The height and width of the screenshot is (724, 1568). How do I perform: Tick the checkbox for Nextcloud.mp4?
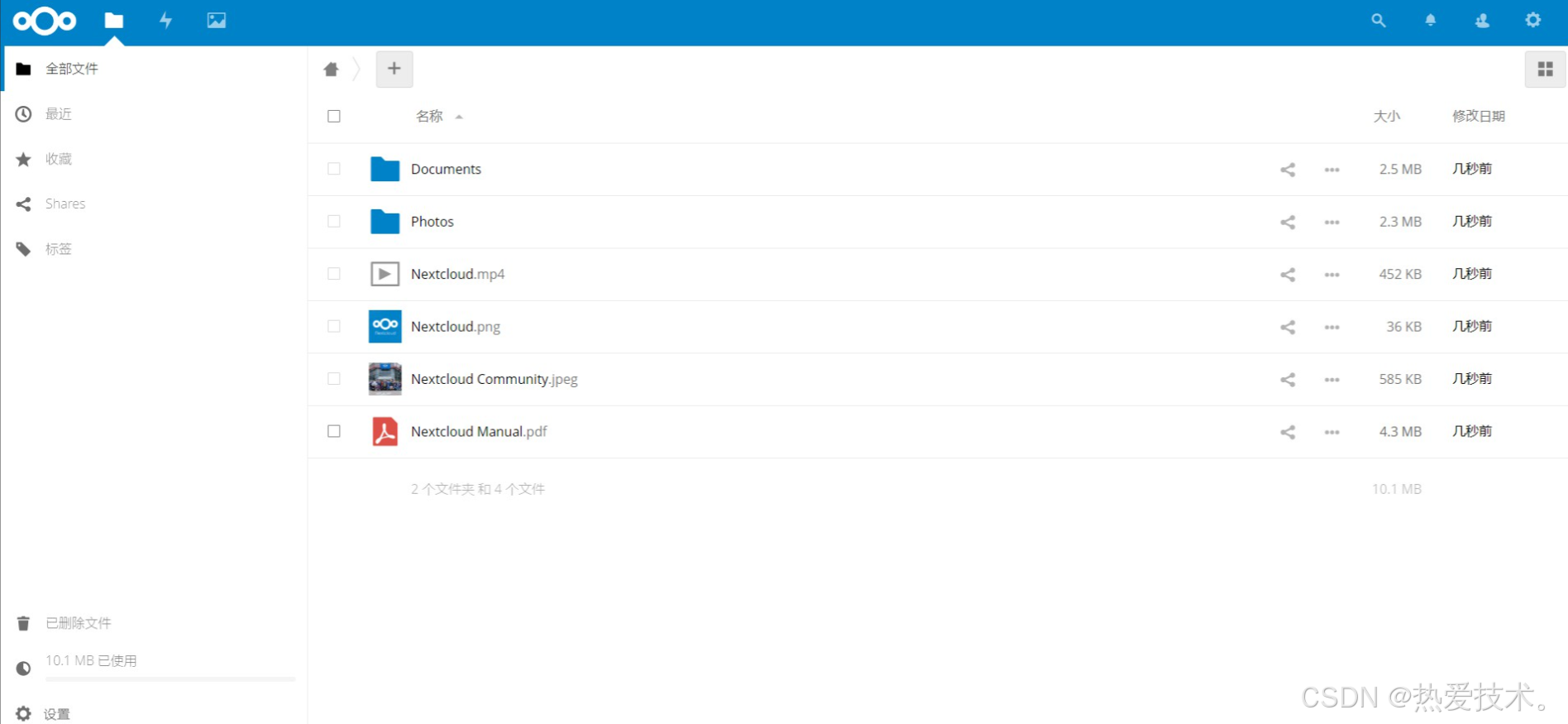(x=334, y=274)
